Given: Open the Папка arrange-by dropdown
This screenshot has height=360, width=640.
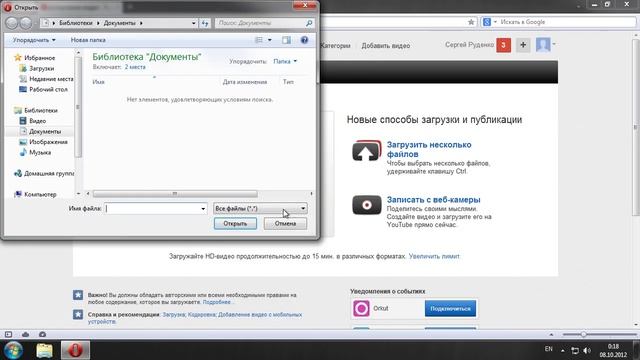Looking at the screenshot, I should [285, 61].
